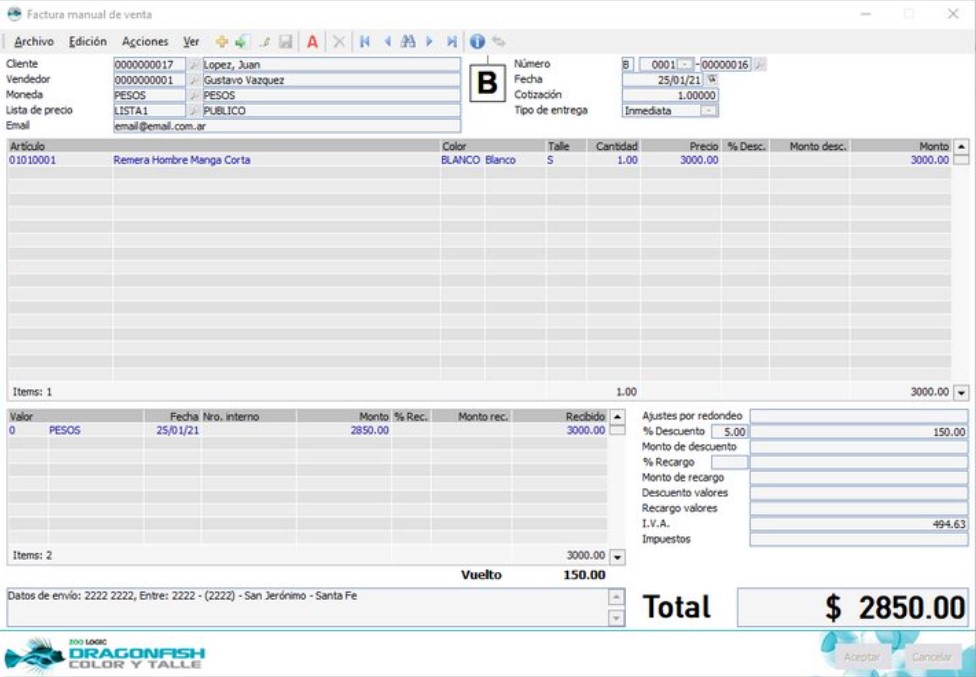Jump to the last record arrow
976x677 pixels.
452,42
